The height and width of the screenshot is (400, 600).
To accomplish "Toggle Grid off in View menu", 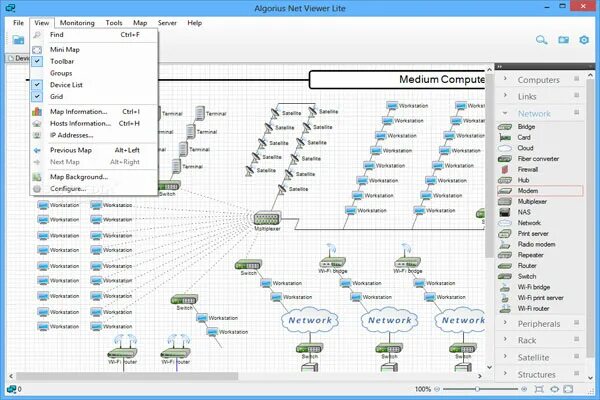I will tap(94, 97).
